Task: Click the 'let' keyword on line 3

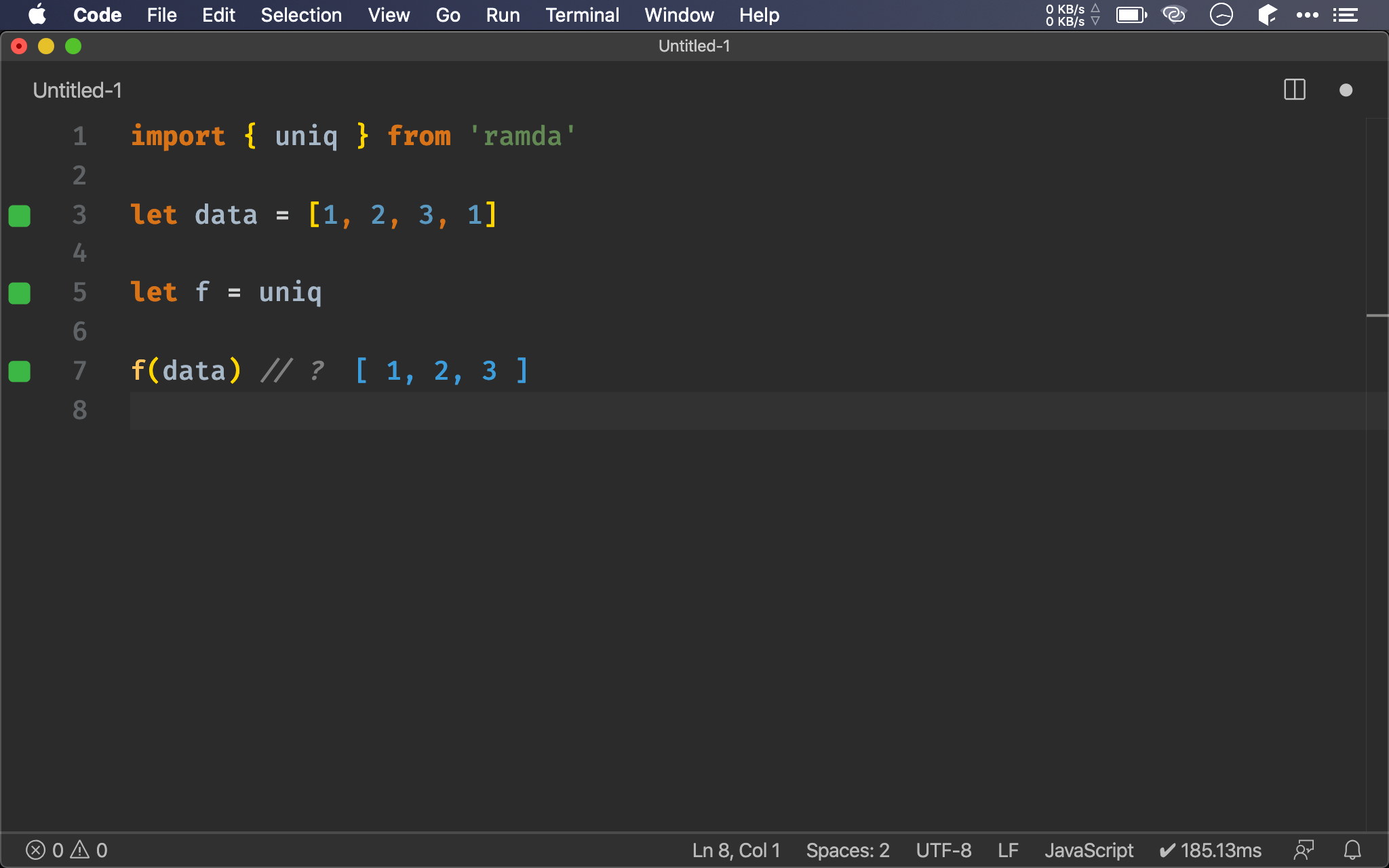Action: tap(154, 215)
